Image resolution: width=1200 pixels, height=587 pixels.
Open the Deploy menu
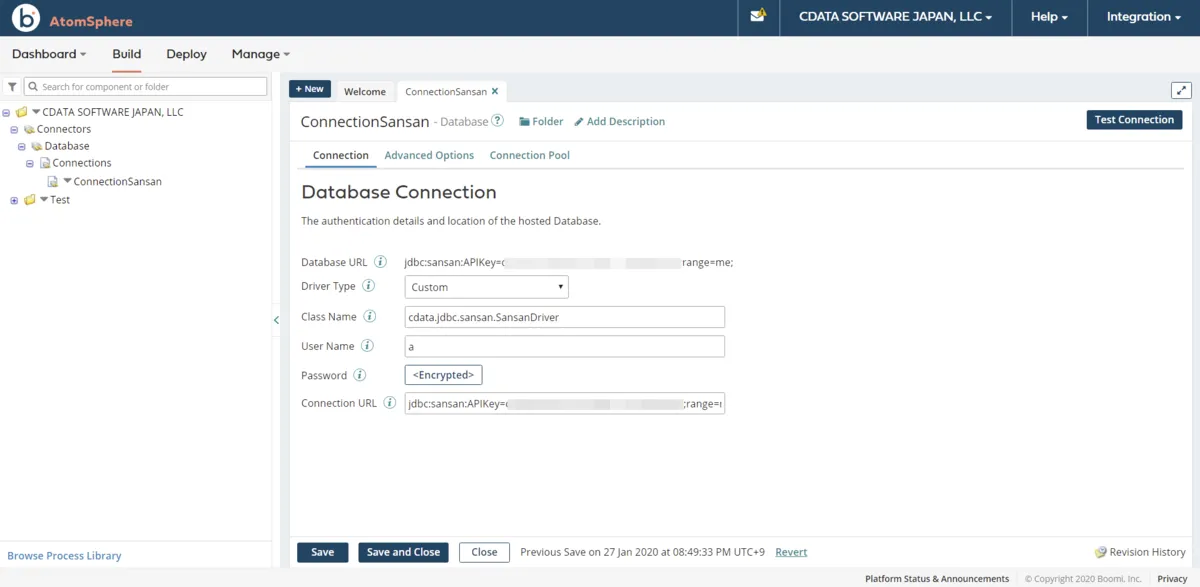click(x=186, y=54)
